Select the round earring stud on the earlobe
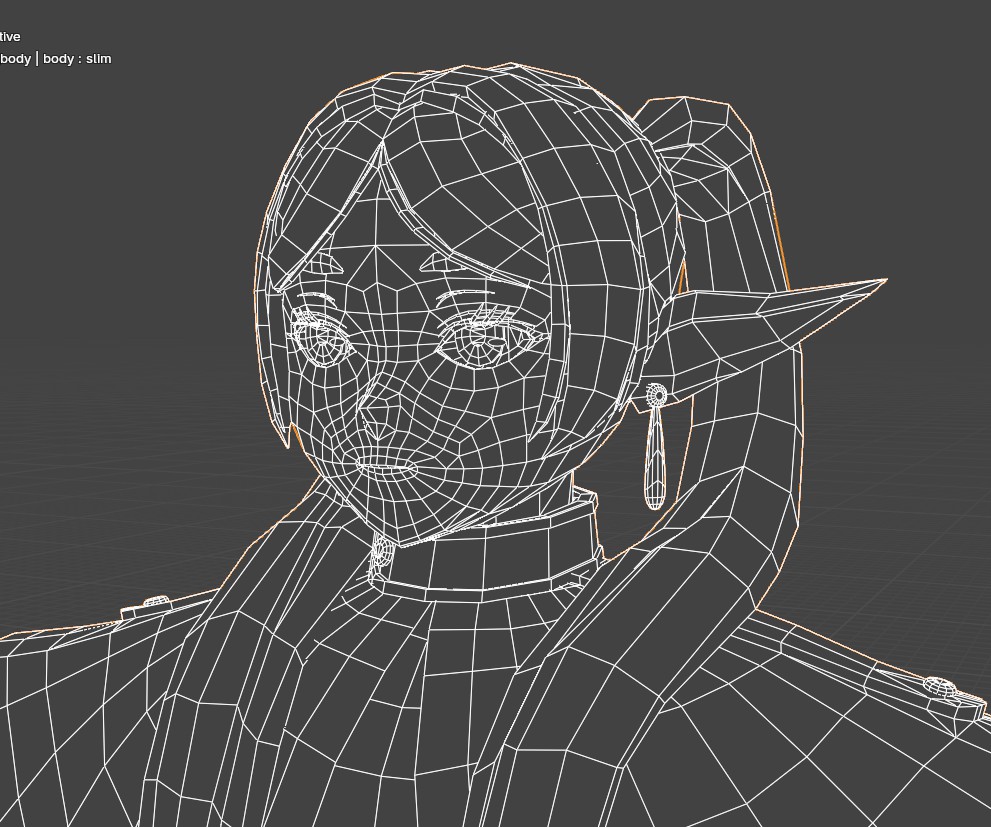Image resolution: width=991 pixels, height=827 pixels. click(657, 395)
